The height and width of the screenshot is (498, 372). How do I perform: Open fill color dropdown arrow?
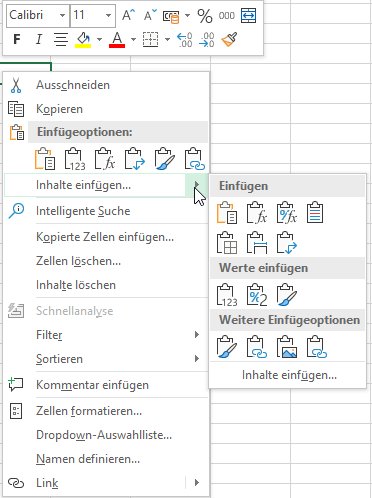click(99, 40)
